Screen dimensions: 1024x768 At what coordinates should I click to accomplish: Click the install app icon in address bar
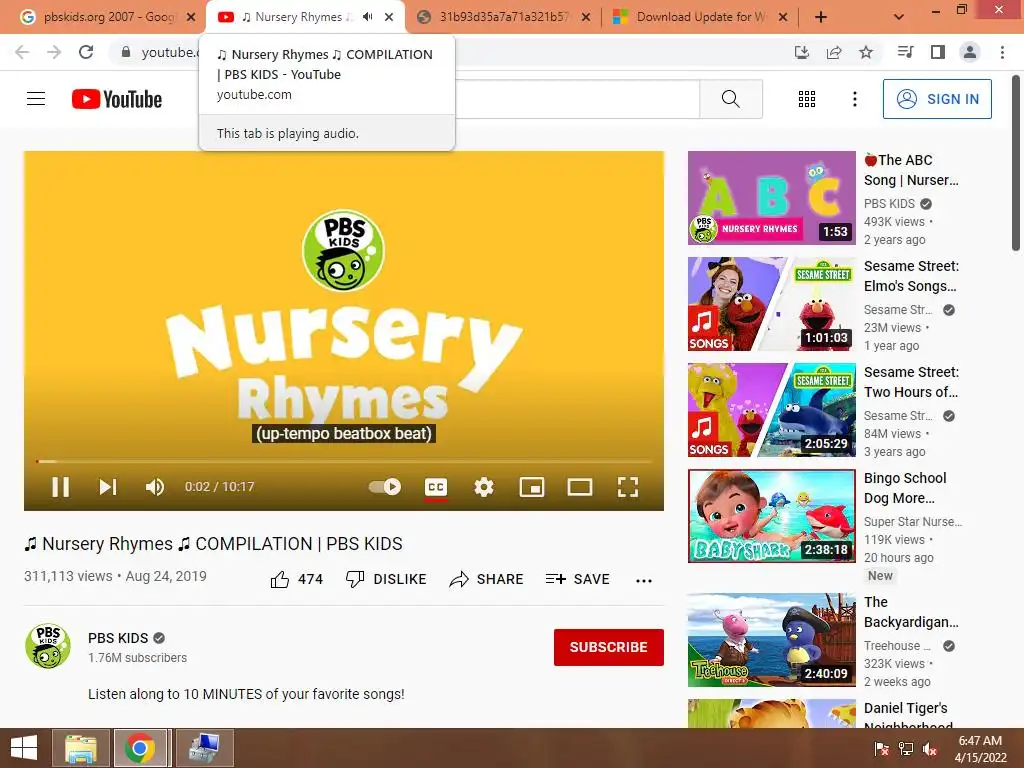point(801,52)
